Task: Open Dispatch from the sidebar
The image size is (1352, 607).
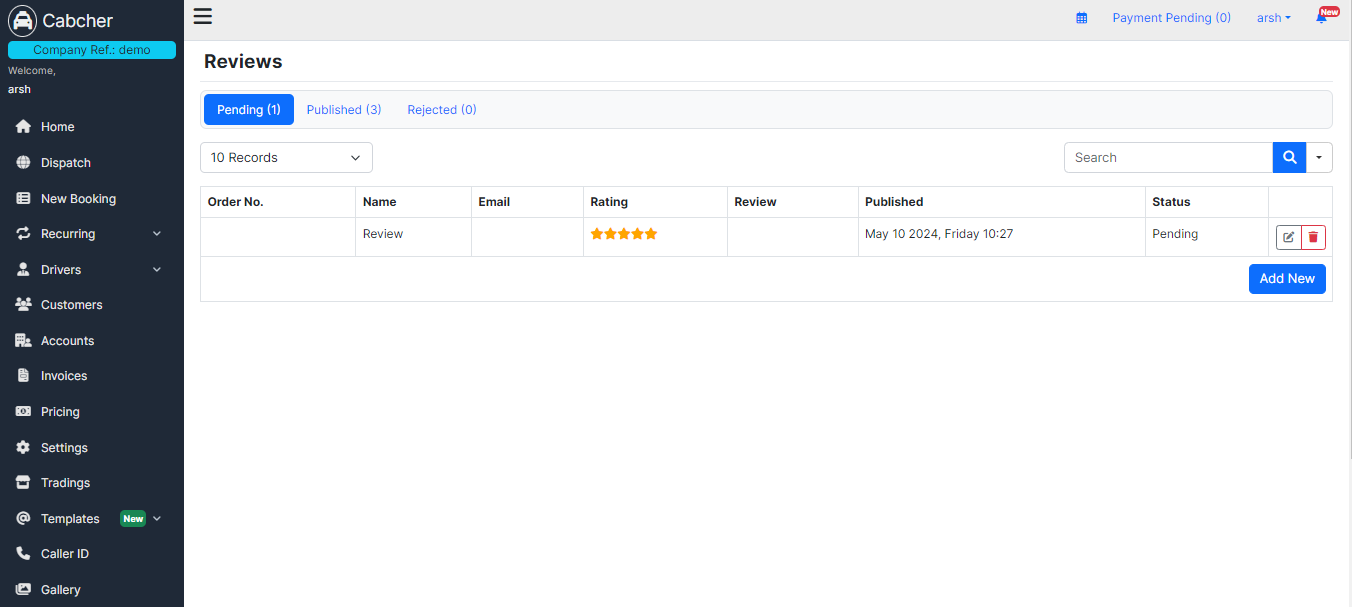Action: pos(65,163)
